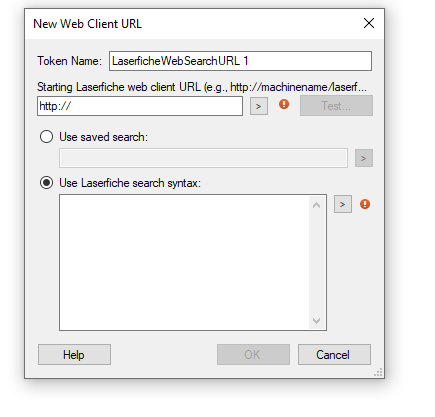Click the warning icon beside search syntax box
Viewport: 435px width, 417px height.
click(365, 204)
